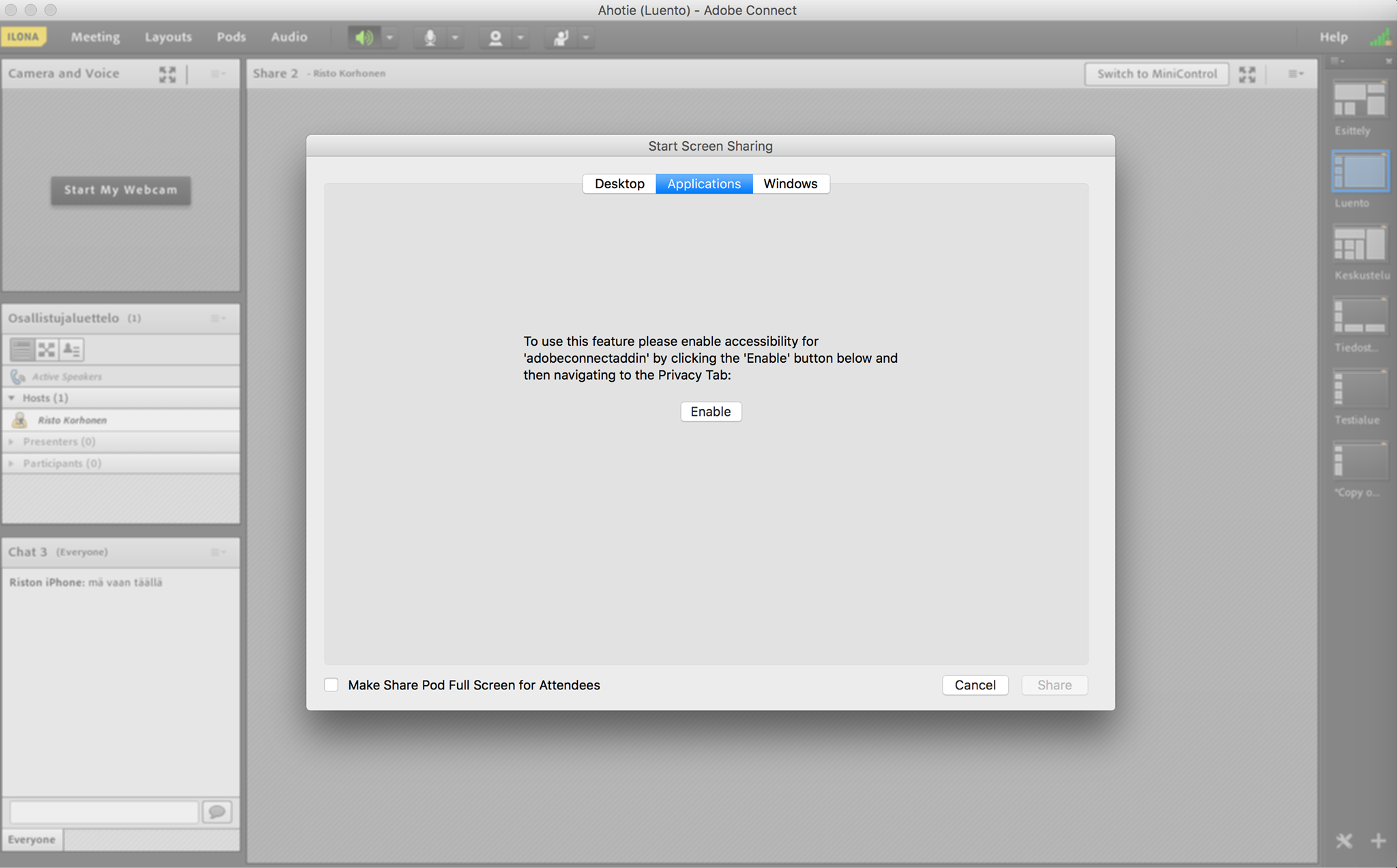Check Make Share Pod Full Screen for Attendees
1397x868 pixels.
click(332, 685)
